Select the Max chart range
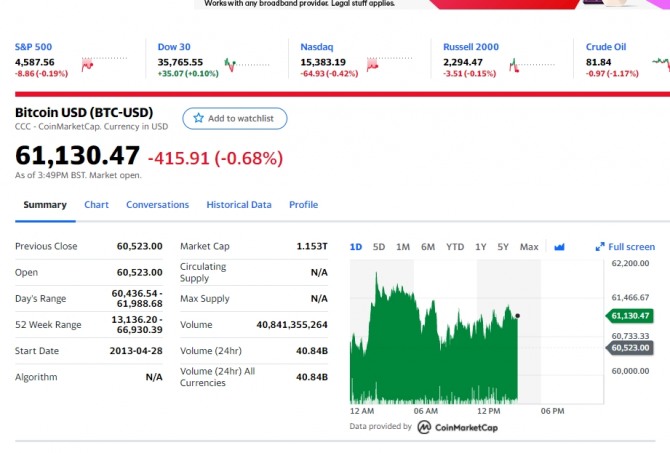Viewport: 670px width, 453px height. pyautogui.click(x=529, y=247)
